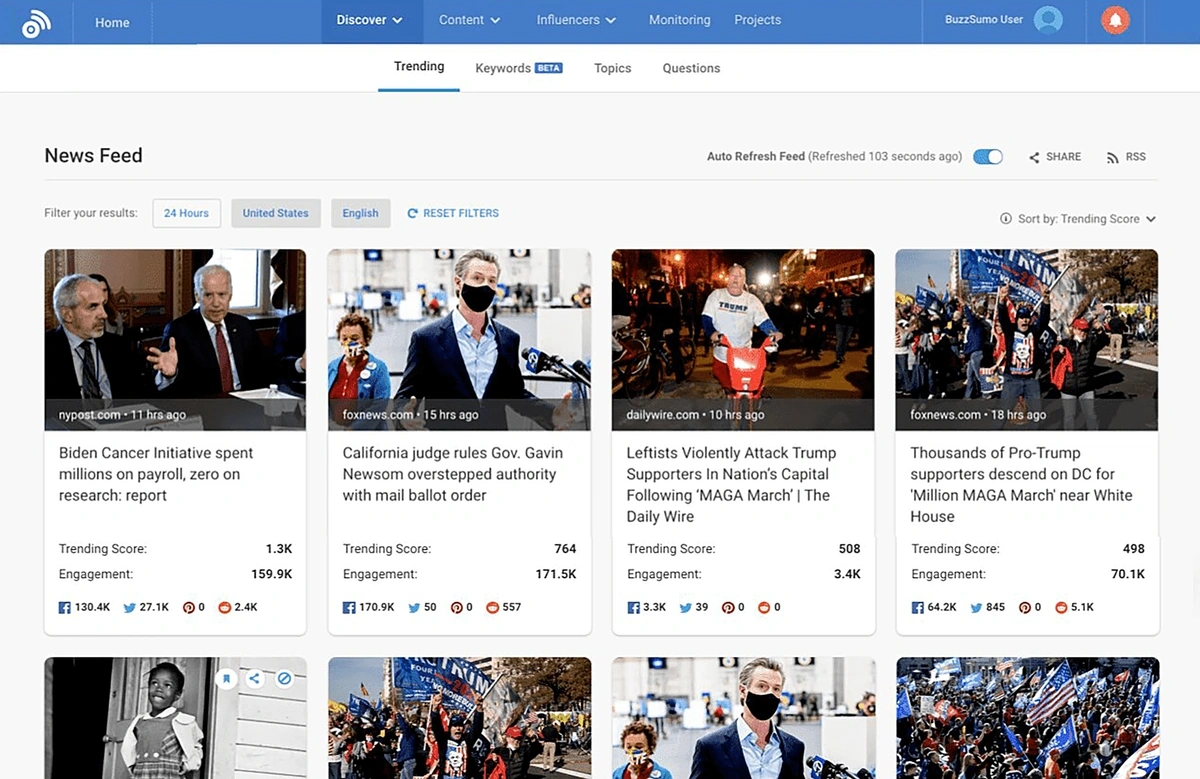Screen dimensions: 1200x779
Task: Click the RSS button label
Action: coord(1136,157)
